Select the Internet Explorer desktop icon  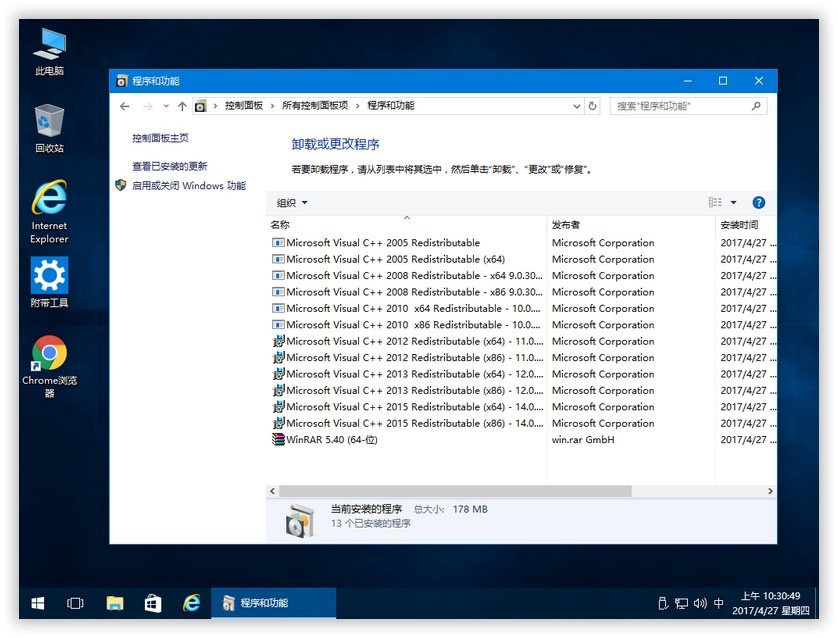click(49, 212)
